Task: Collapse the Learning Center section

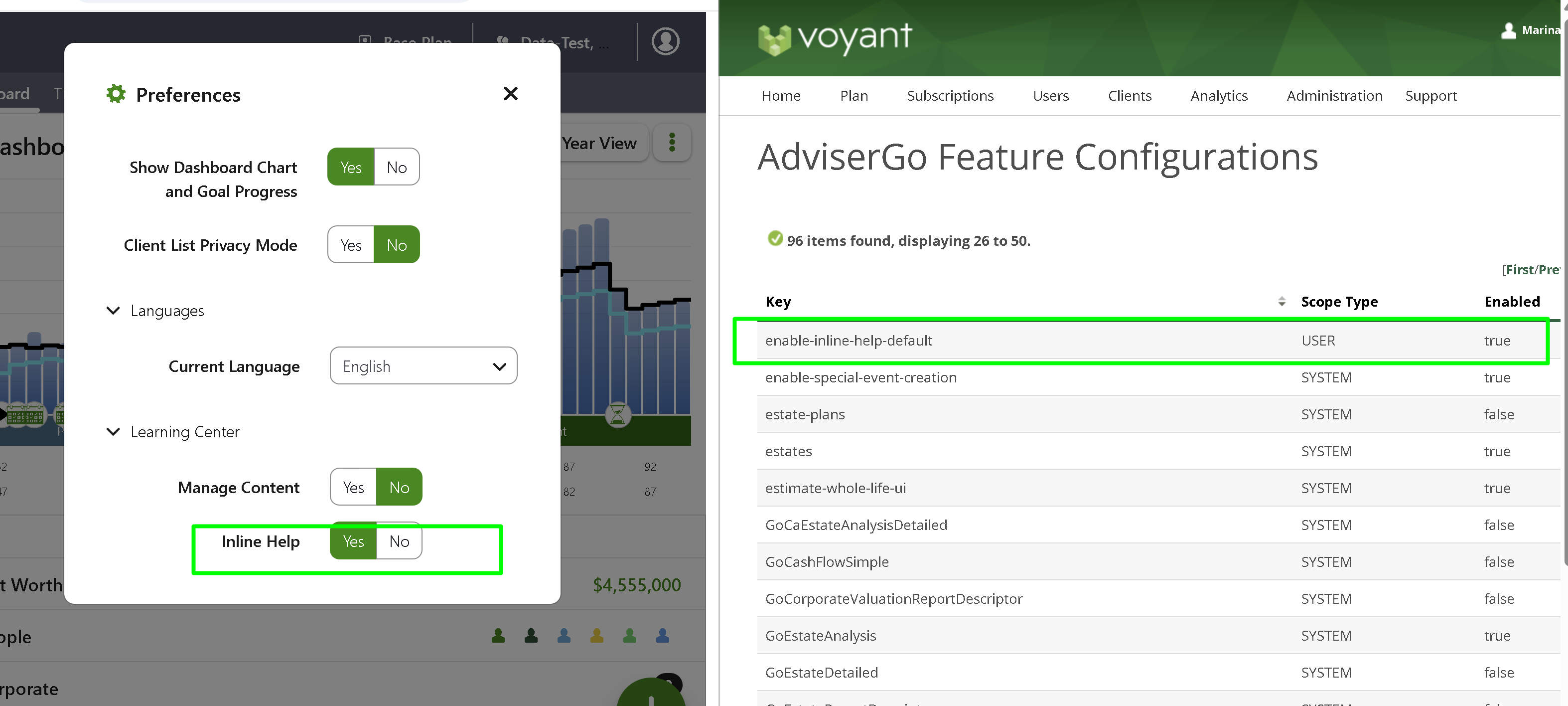Action: tap(113, 432)
